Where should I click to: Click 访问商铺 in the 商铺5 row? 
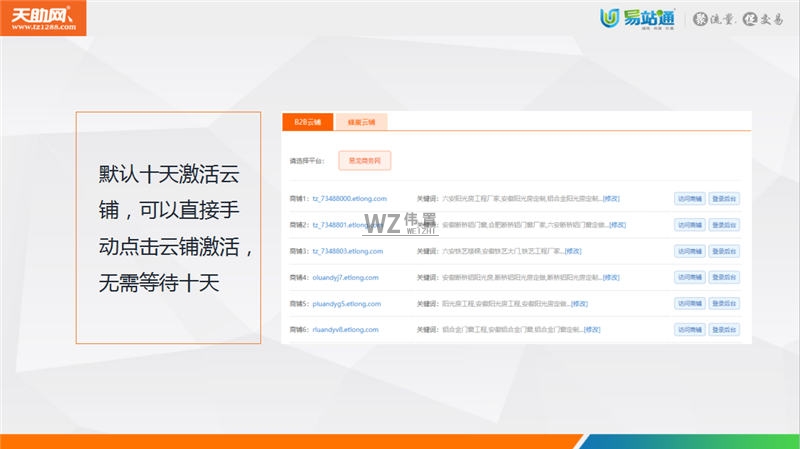(690, 303)
